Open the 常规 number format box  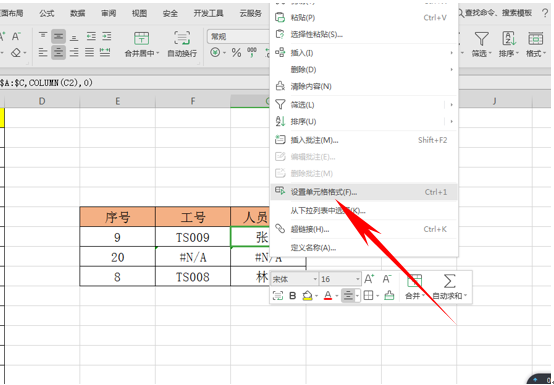tap(239, 36)
